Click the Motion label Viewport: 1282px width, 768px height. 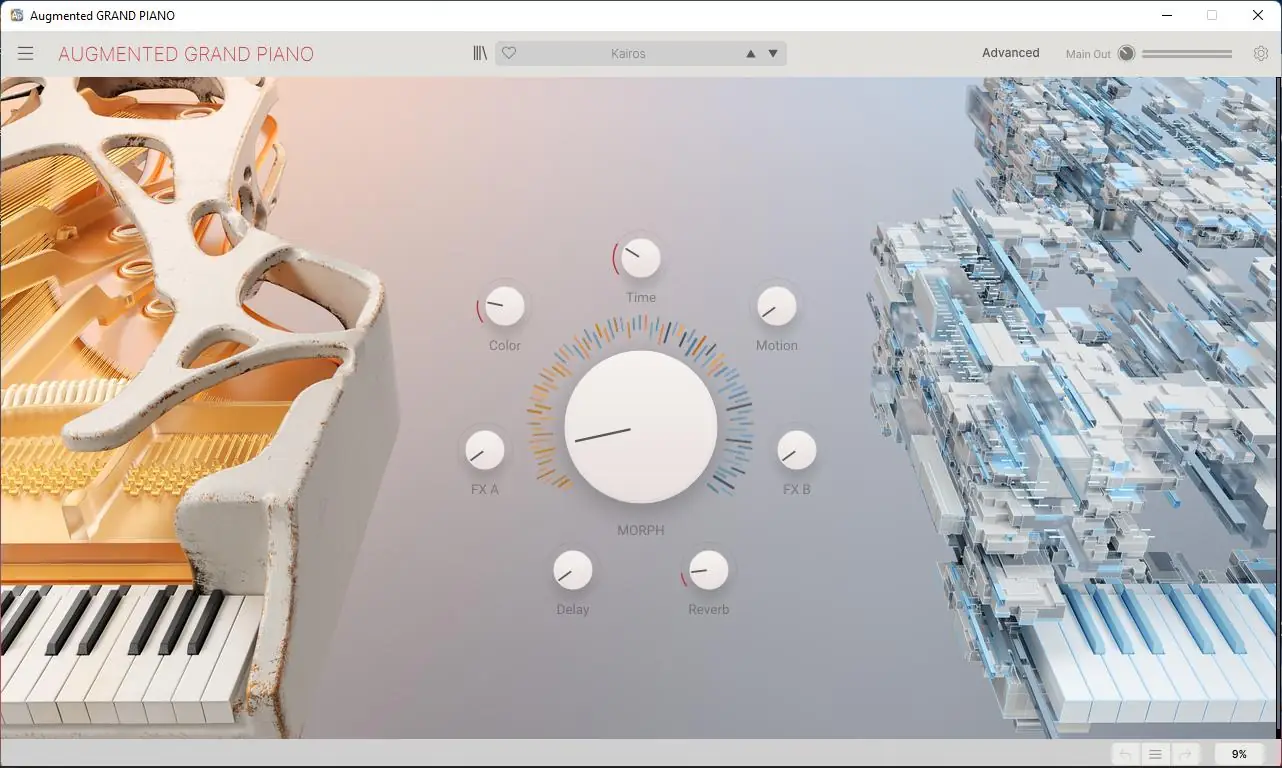pos(777,345)
